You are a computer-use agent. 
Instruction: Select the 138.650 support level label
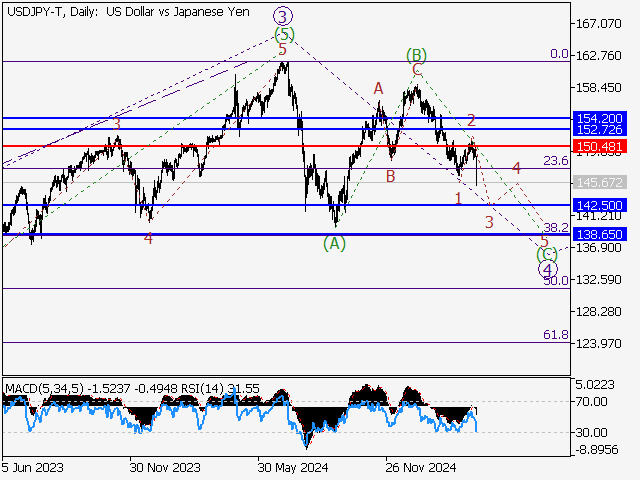(x=600, y=234)
